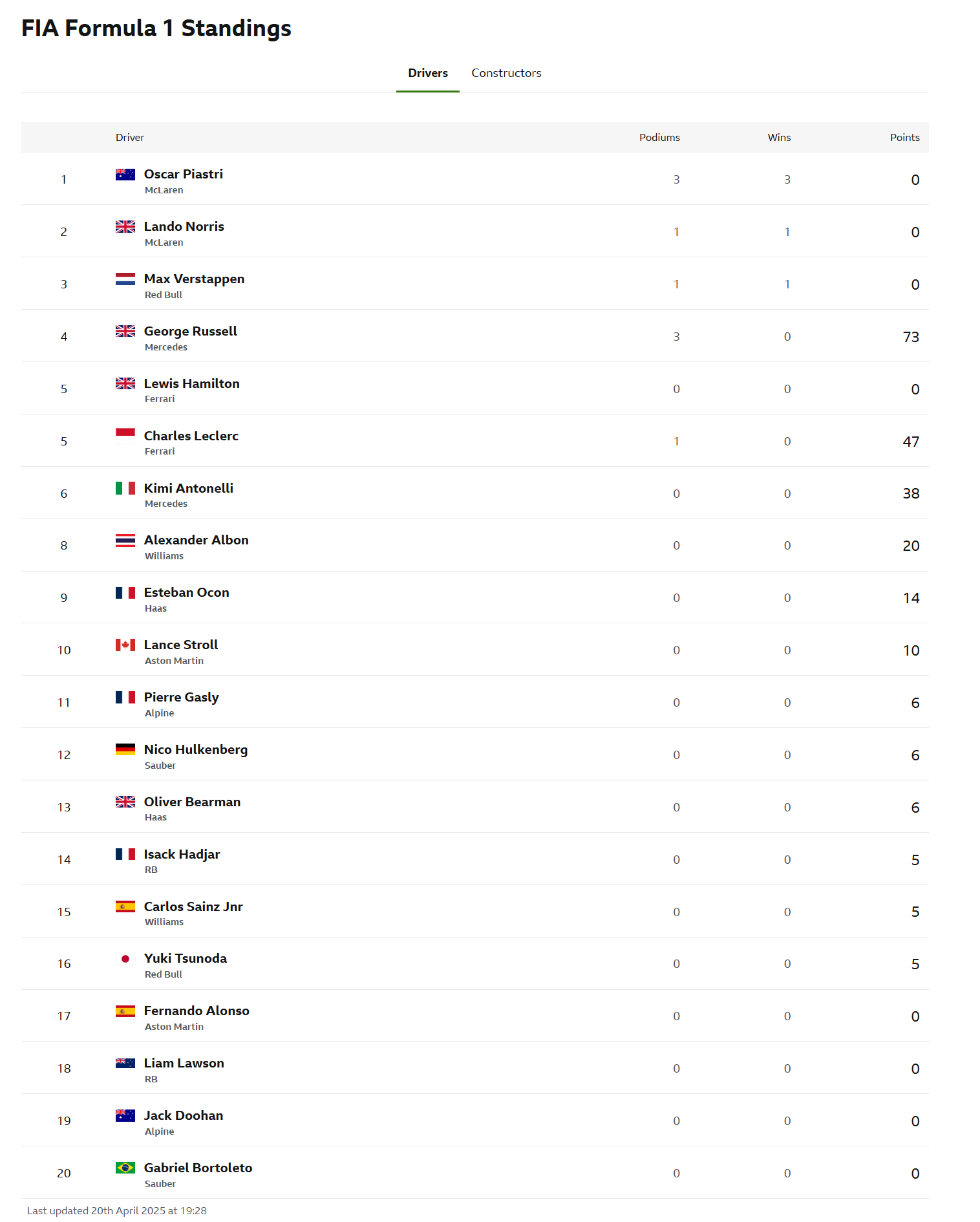Select the Drivers tab
980x1222 pixels.
(428, 73)
